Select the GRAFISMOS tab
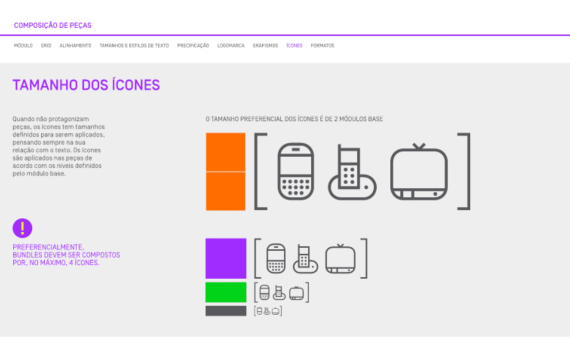570x360 pixels. (265, 45)
